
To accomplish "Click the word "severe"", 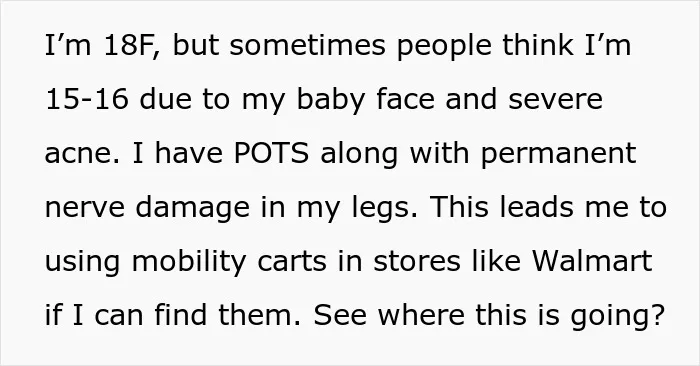I will (555, 100).
